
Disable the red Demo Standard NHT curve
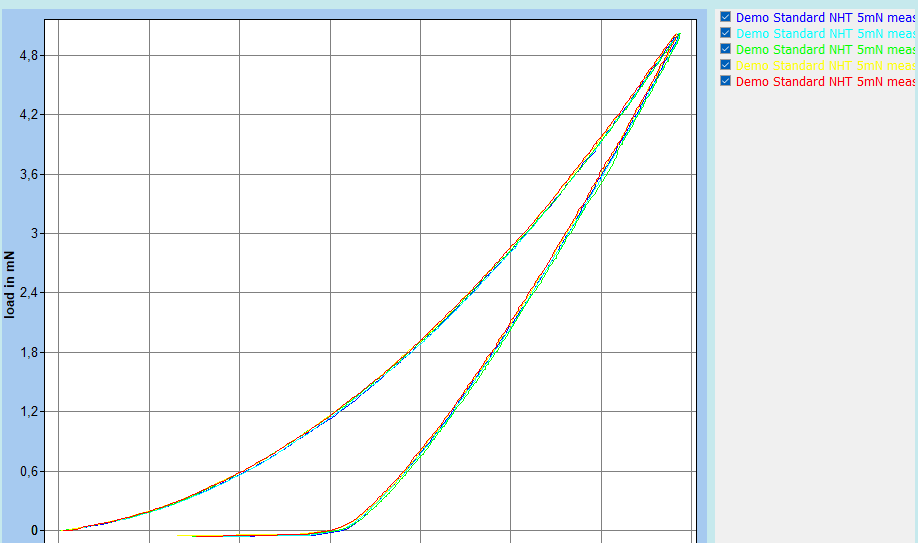[726, 81]
